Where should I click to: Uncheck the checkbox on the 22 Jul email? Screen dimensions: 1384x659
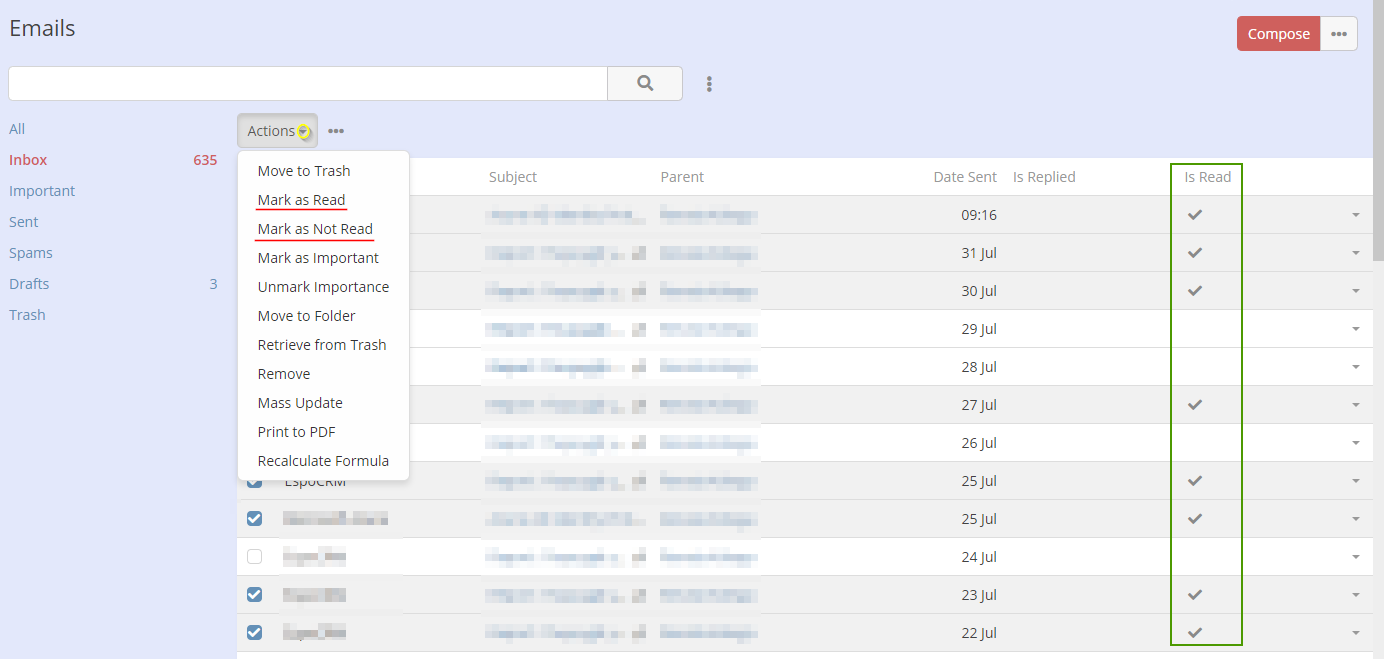point(255,633)
